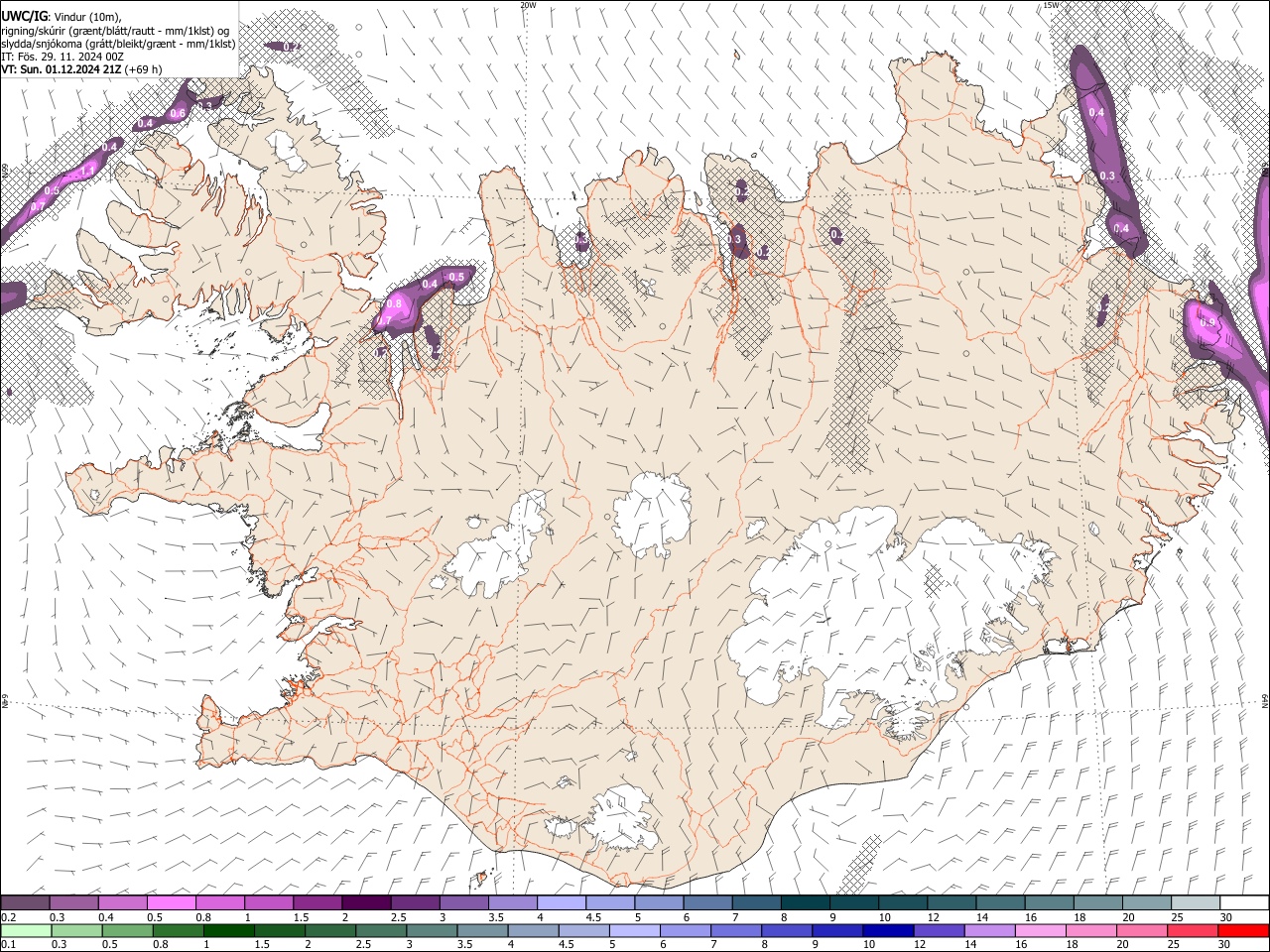Select lower scale deep blue swatch between 10 and 12
This screenshot has height=952, width=1270.
(x=887, y=930)
